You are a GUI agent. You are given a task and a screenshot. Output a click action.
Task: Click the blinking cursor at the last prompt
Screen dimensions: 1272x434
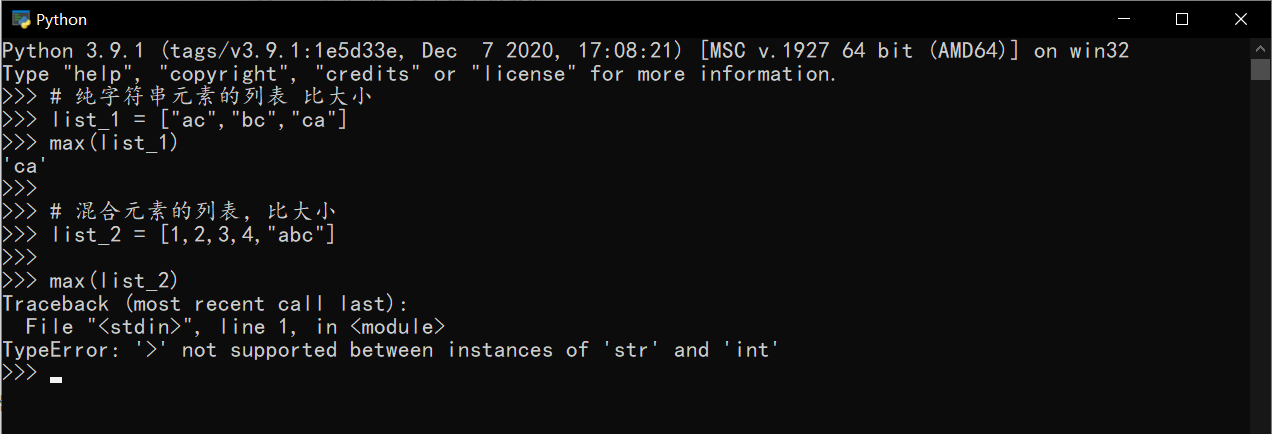point(56,380)
